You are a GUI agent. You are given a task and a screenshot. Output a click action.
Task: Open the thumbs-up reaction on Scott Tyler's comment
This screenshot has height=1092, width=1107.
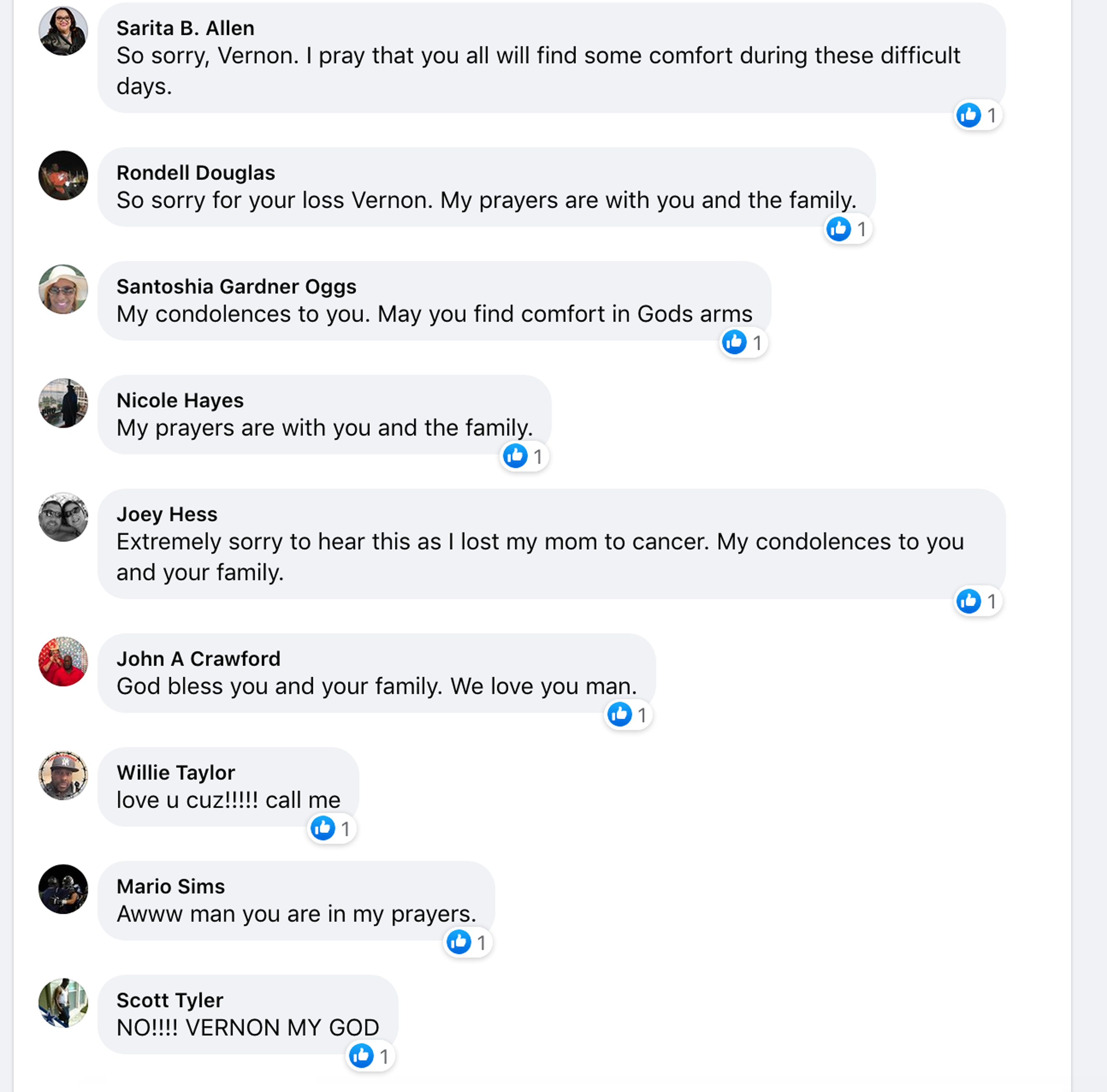(x=362, y=1056)
